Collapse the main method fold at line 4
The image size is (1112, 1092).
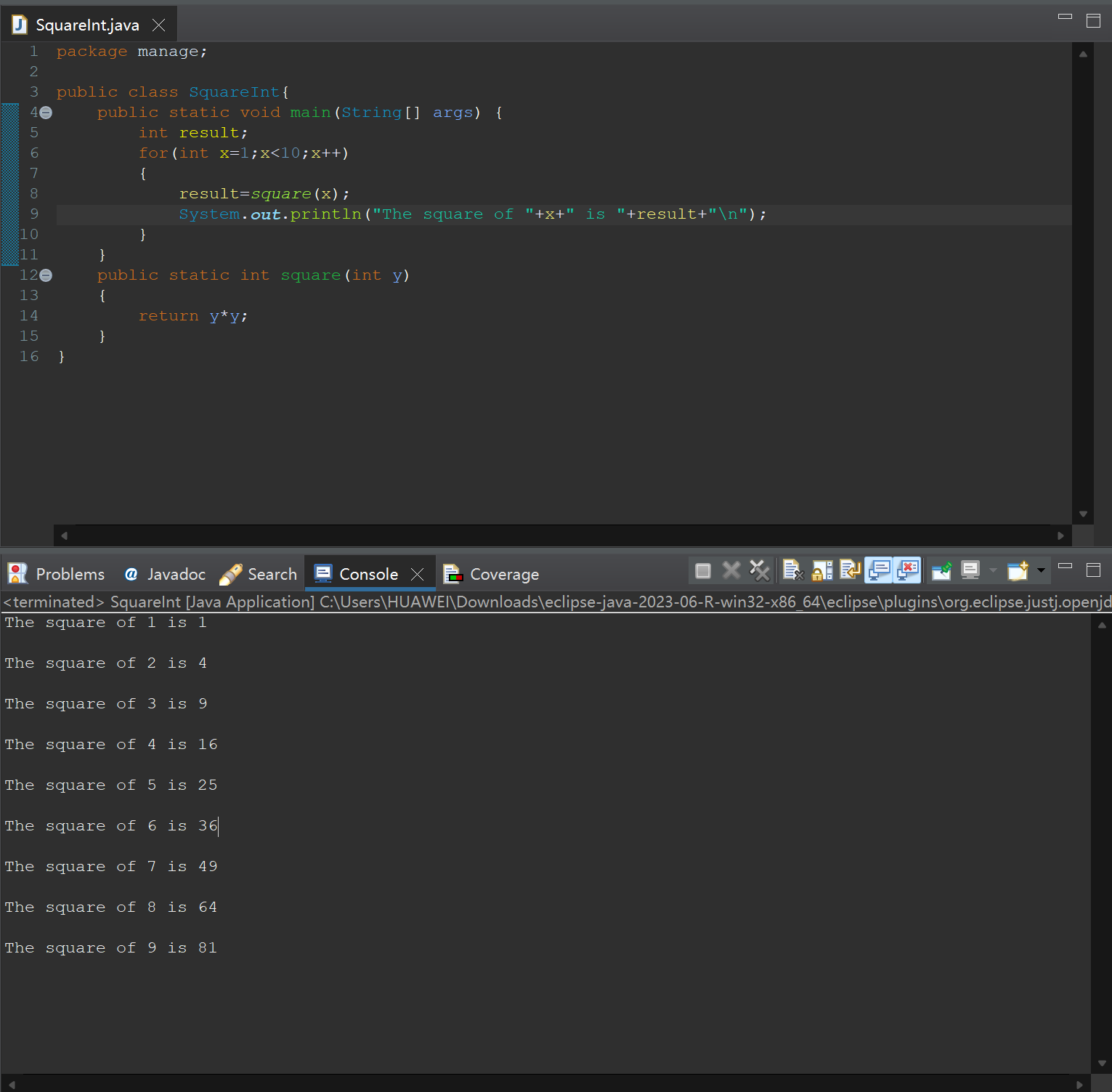[x=46, y=113]
